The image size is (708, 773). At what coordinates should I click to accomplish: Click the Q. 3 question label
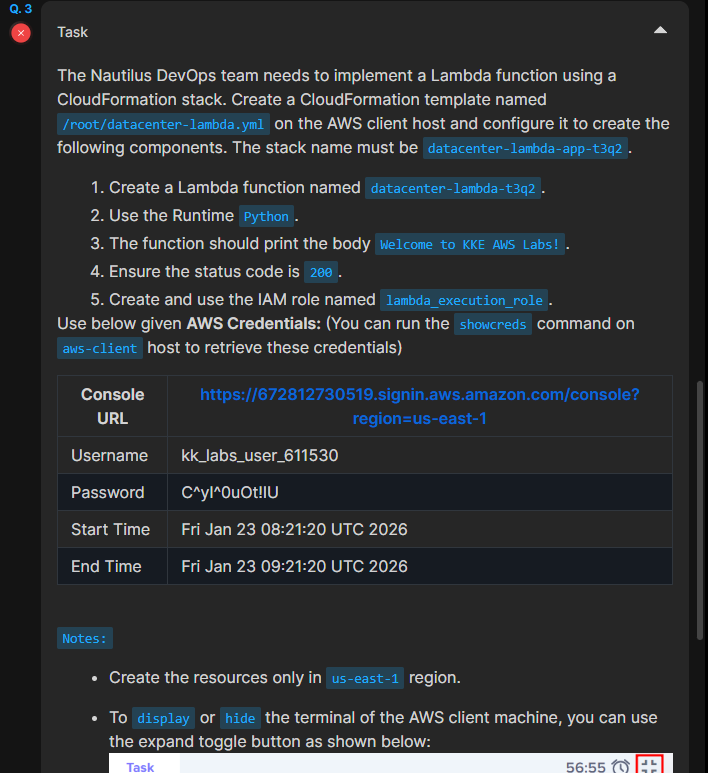click(21, 9)
